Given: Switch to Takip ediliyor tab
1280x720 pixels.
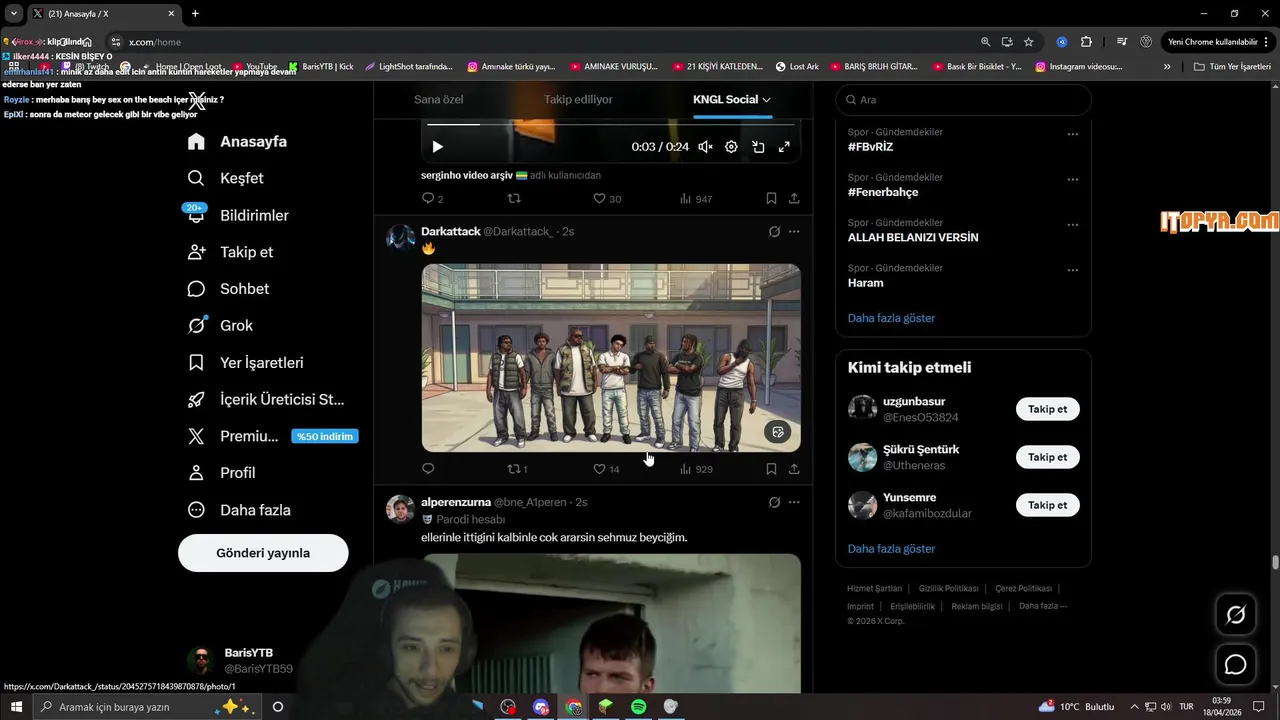Looking at the screenshot, I should (578, 100).
